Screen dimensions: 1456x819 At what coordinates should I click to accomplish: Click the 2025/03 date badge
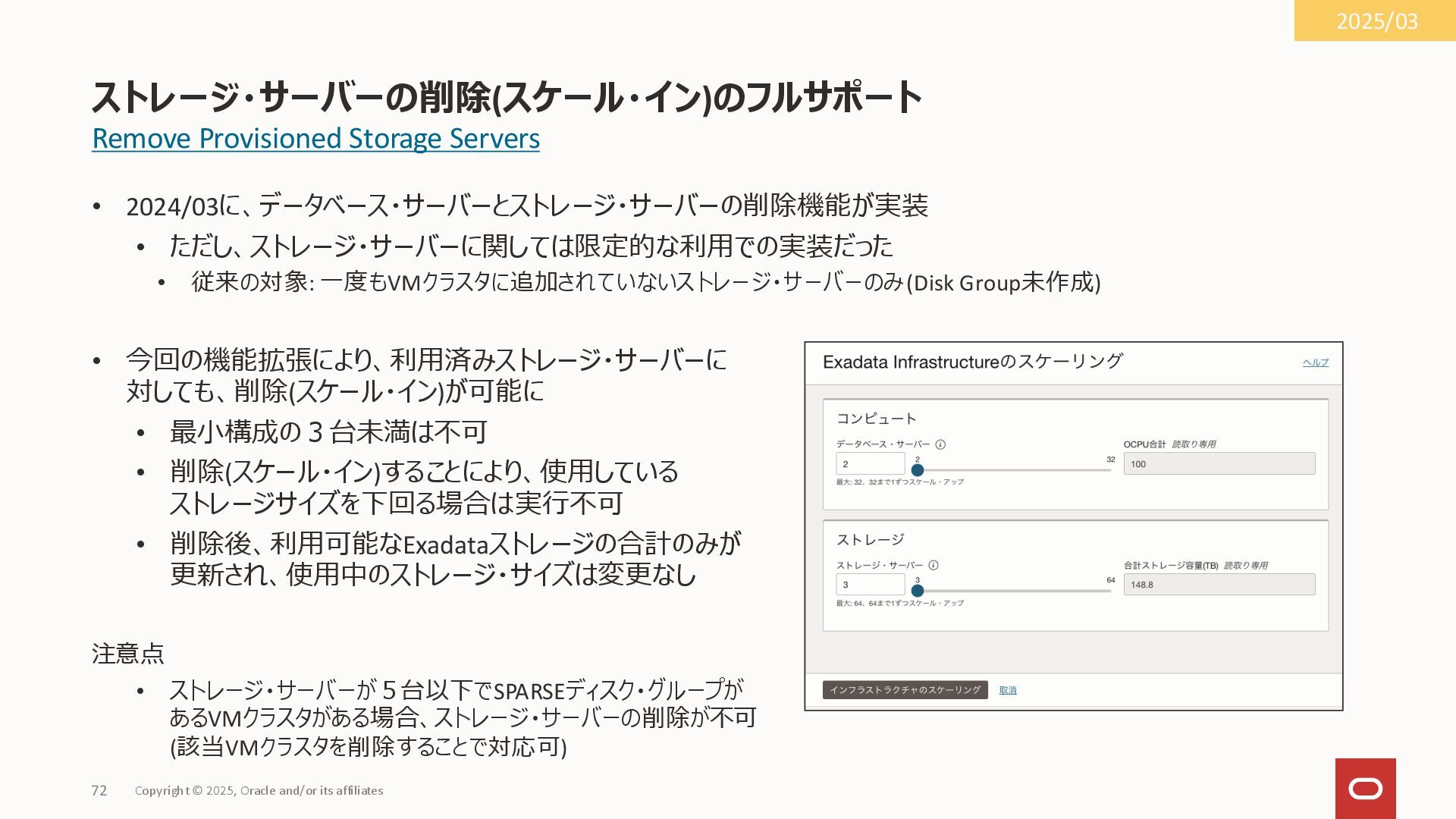(x=1376, y=20)
